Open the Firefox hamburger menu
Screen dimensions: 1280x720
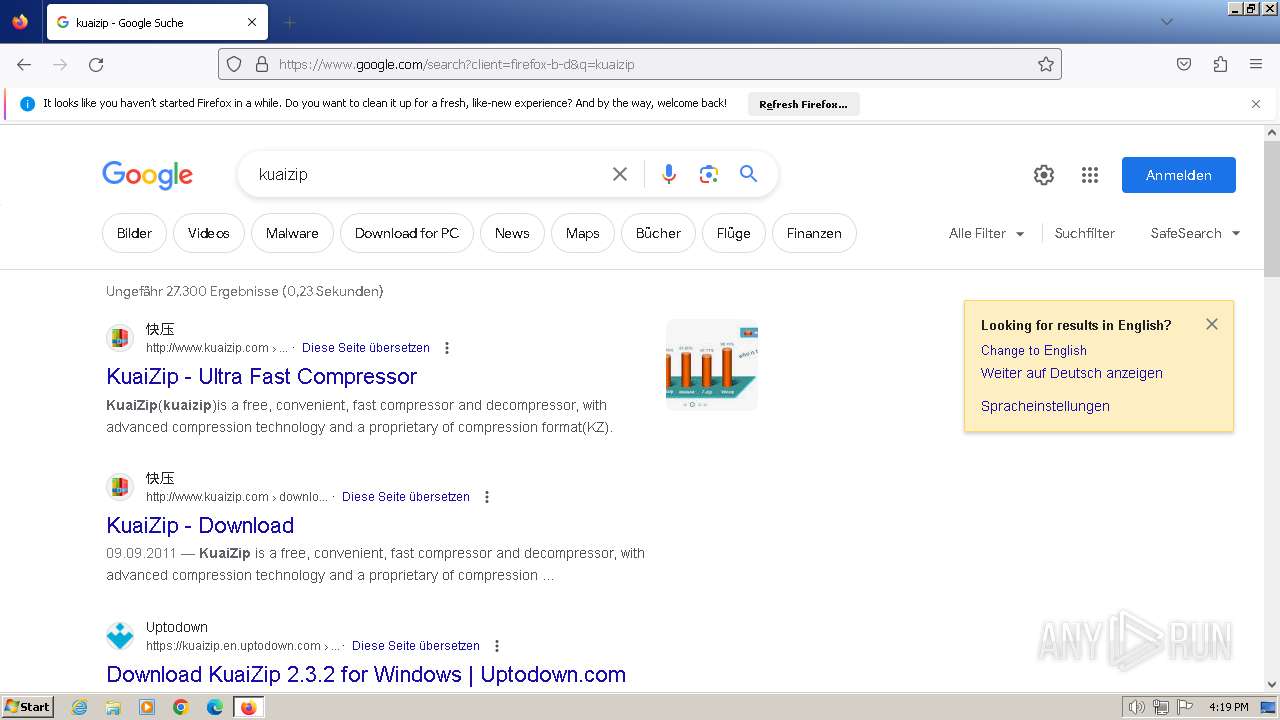(x=1256, y=64)
